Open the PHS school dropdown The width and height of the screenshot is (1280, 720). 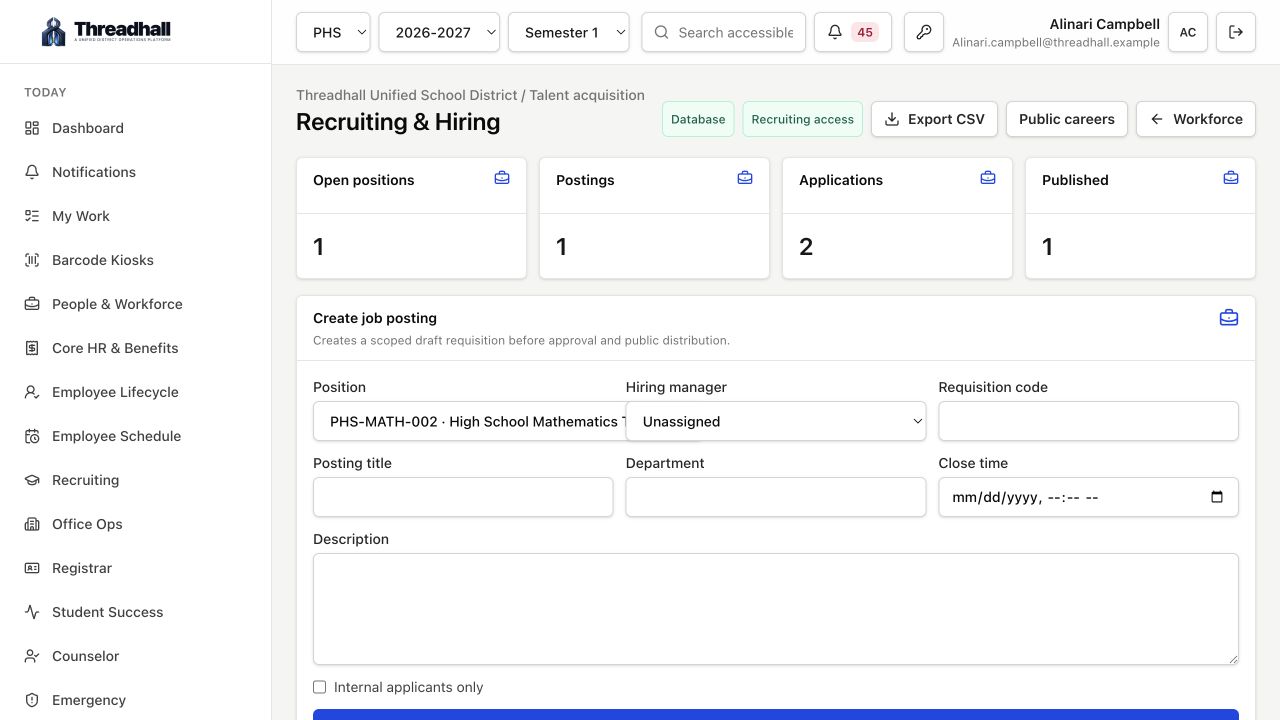click(x=333, y=32)
